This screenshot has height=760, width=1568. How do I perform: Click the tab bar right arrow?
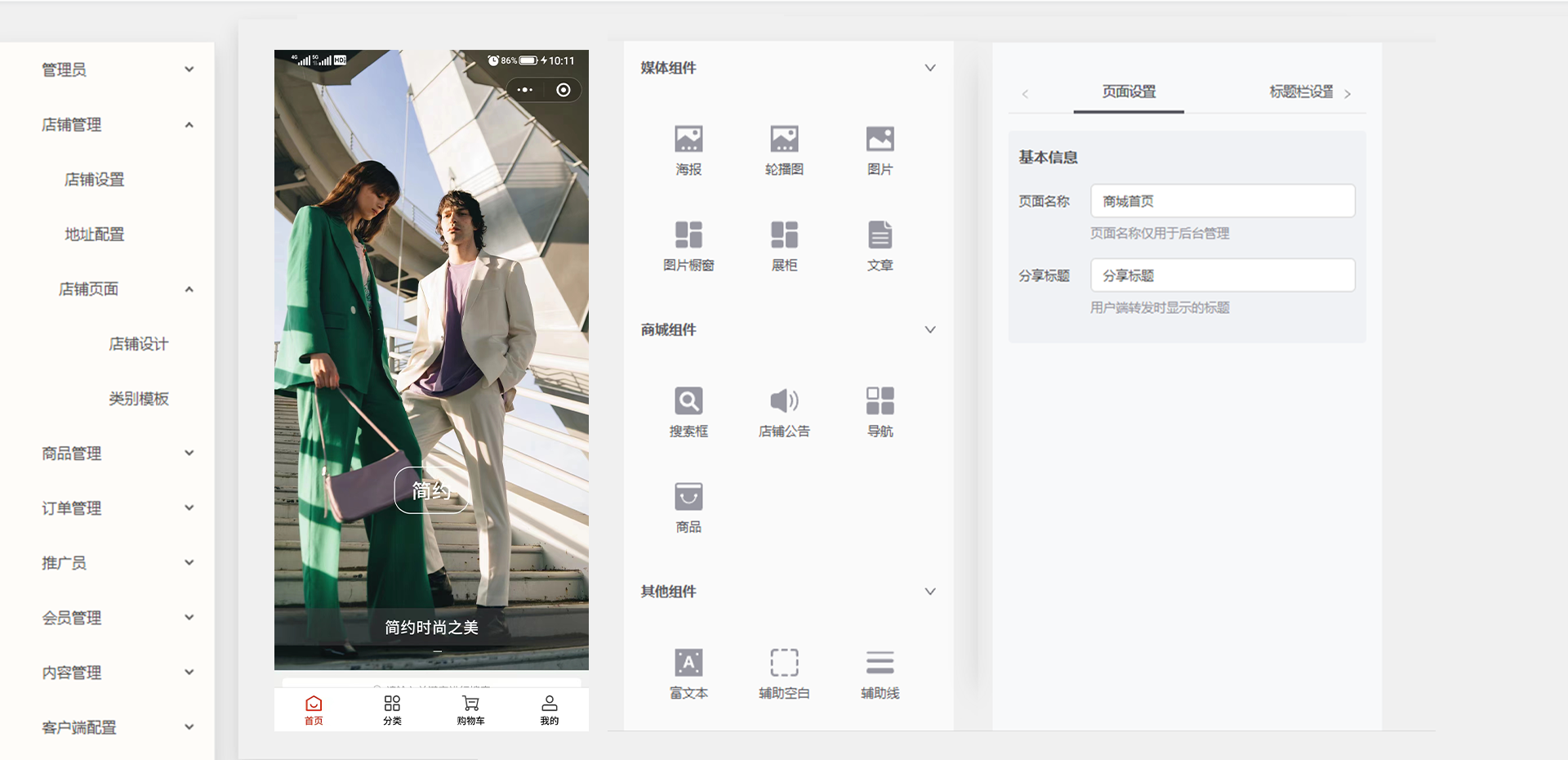pyautogui.click(x=1347, y=94)
